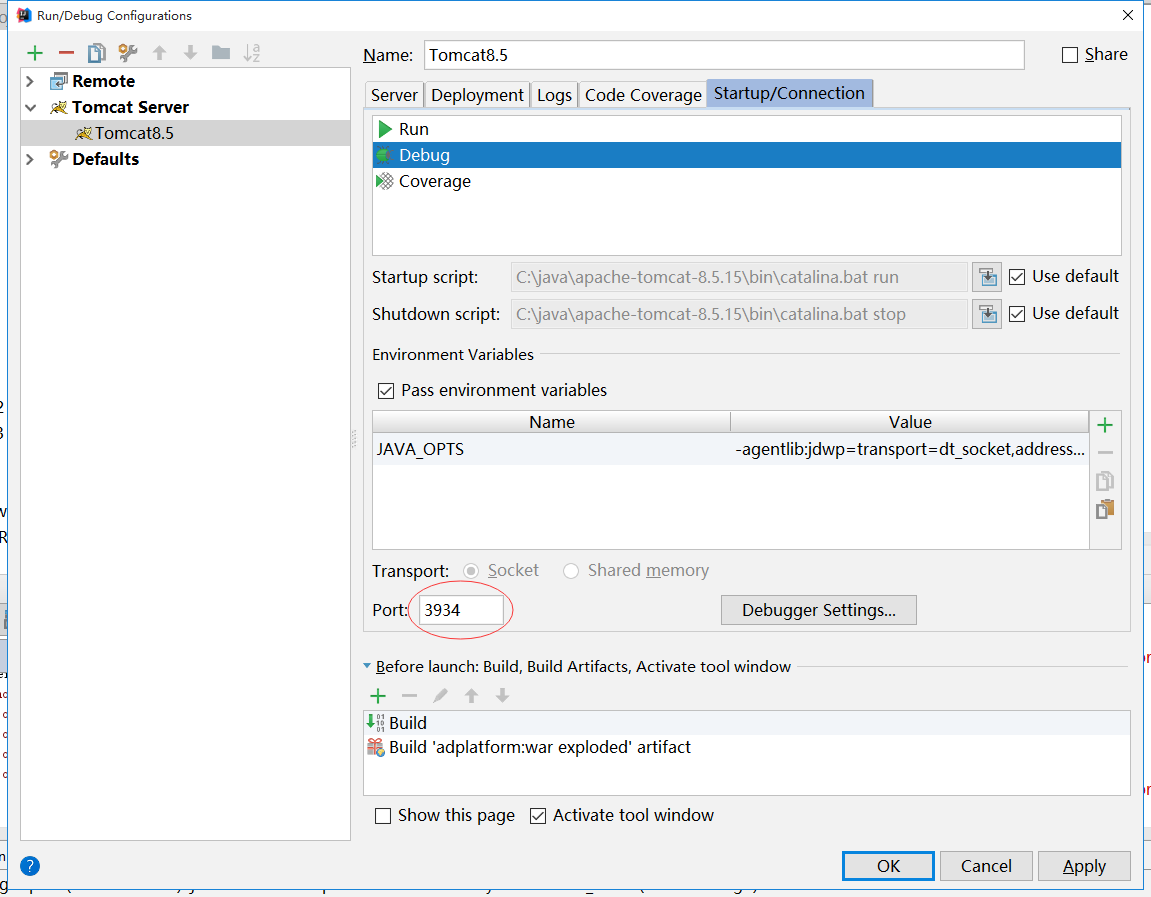Screen dimensions: 1151x897
Task: Add a new environment variable
Action: 1105,425
